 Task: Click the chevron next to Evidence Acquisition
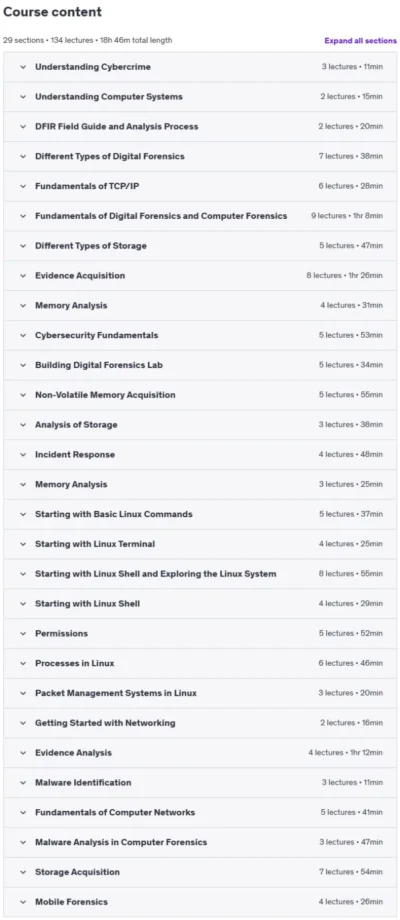(23, 276)
